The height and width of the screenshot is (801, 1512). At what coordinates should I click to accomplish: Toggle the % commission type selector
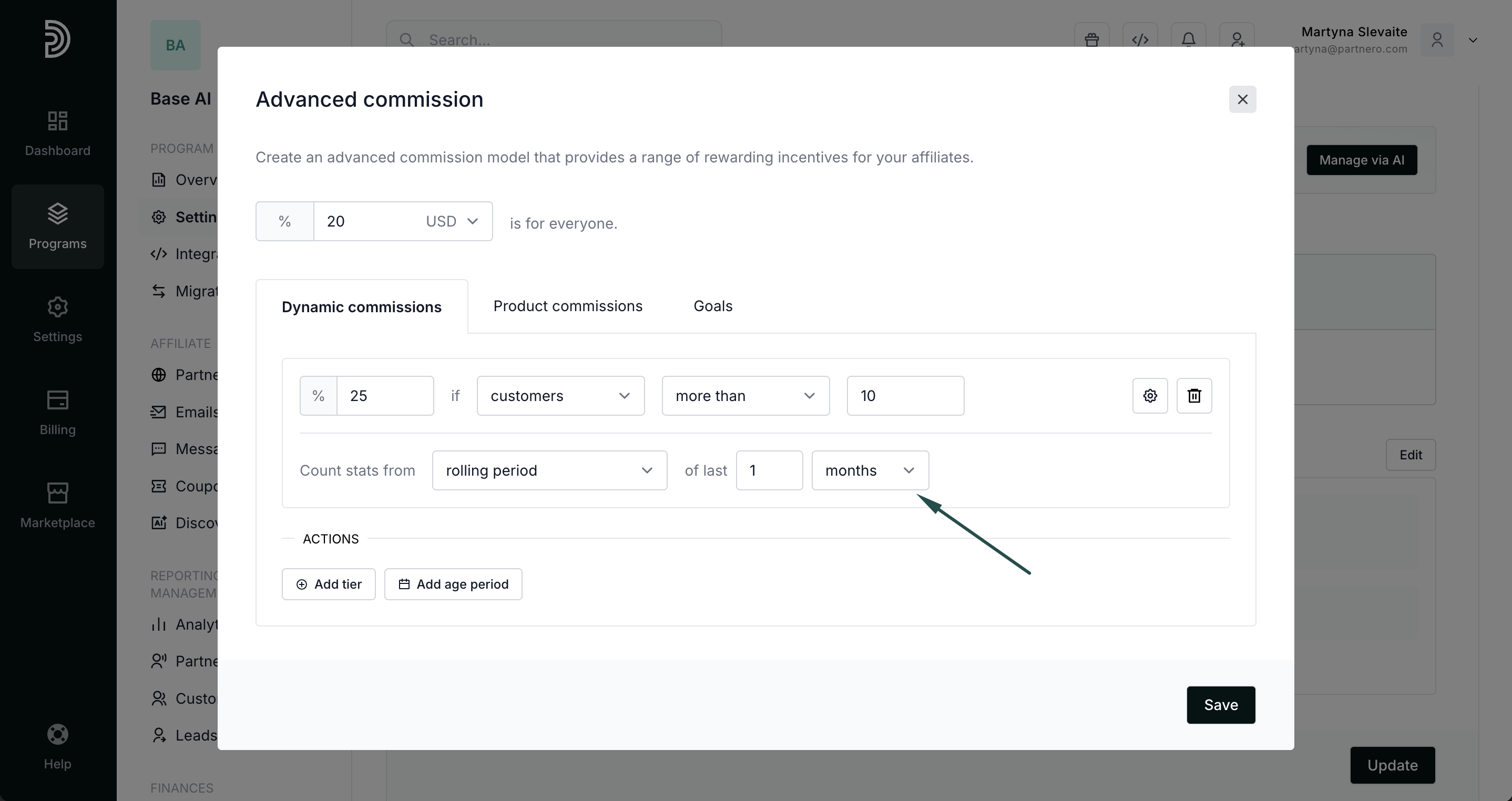pos(284,221)
